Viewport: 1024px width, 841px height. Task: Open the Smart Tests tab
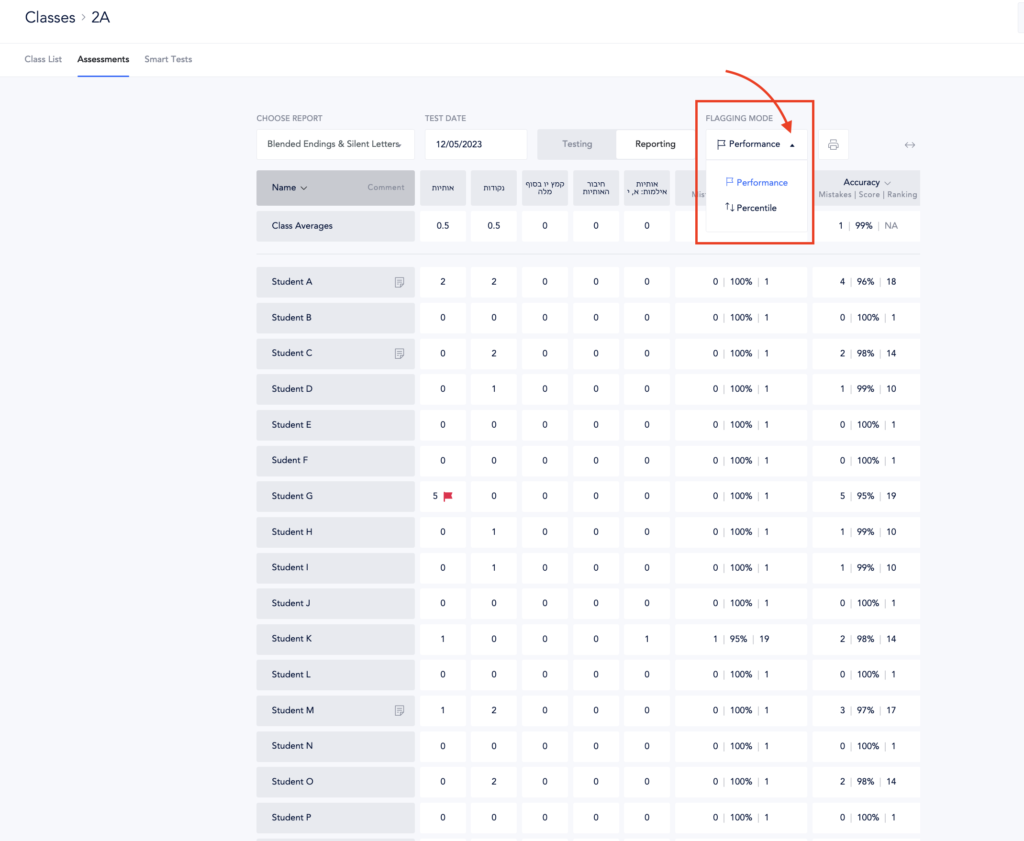[168, 59]
